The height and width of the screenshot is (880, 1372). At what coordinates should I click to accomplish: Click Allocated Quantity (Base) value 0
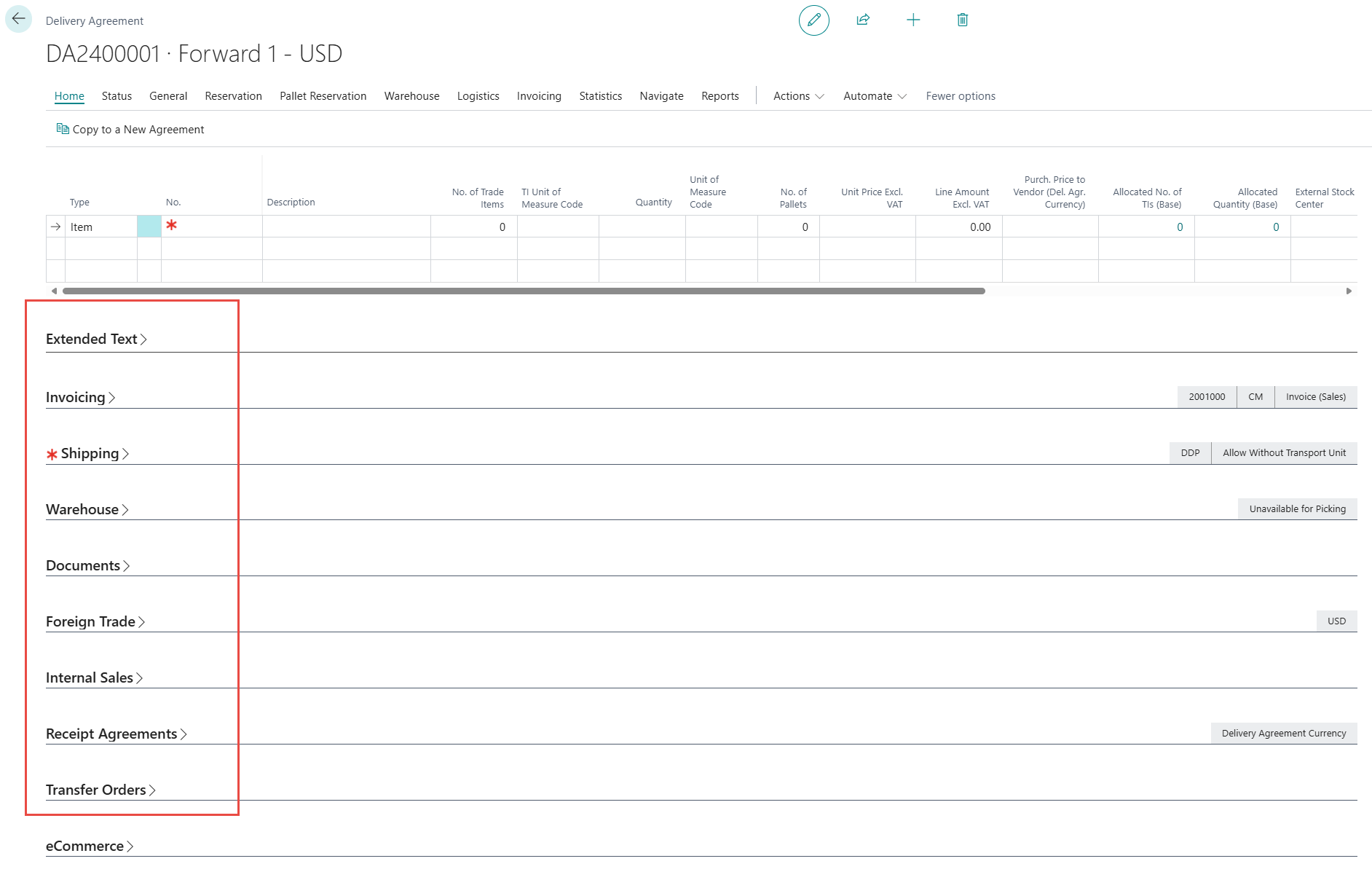coord(1275,227)
